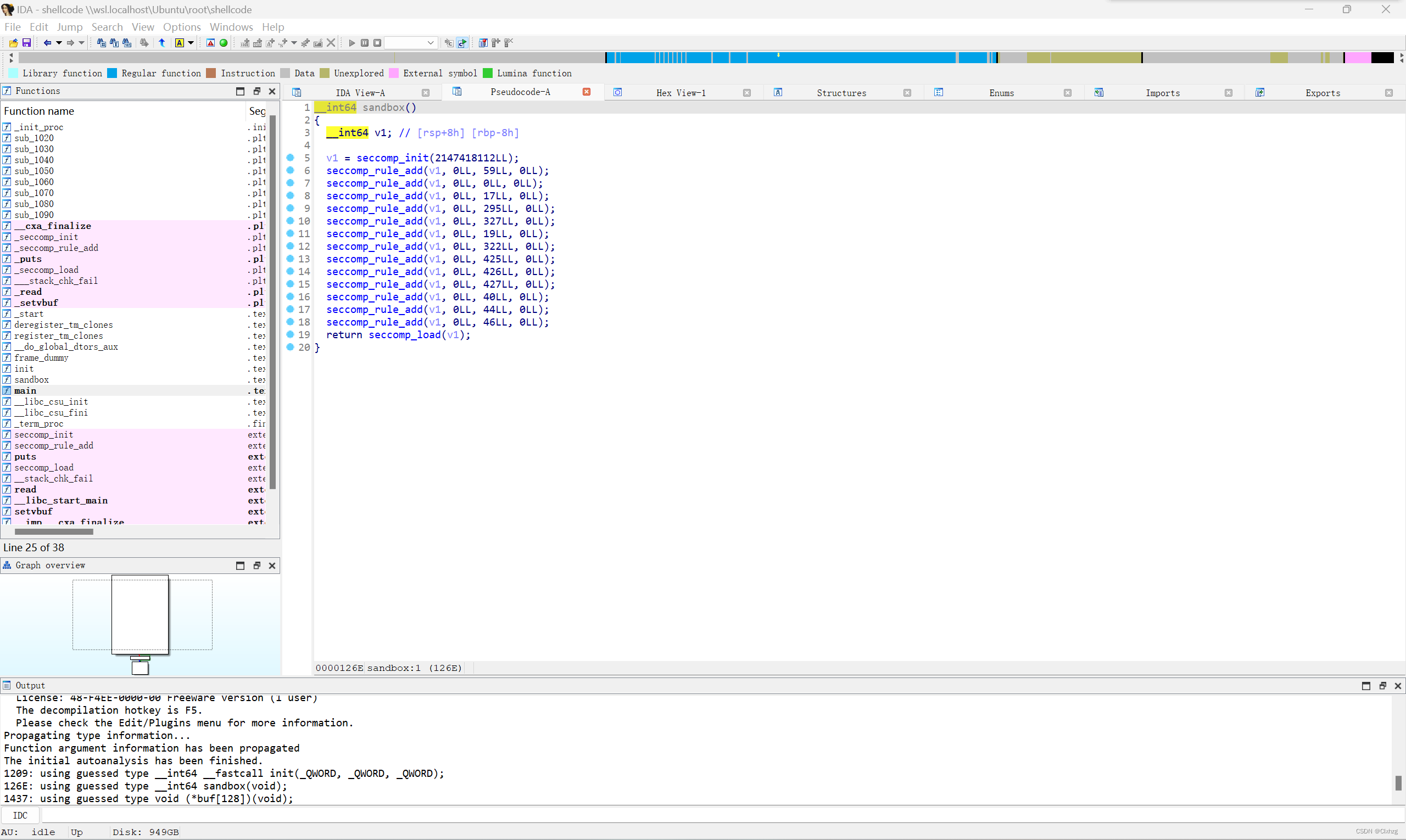This screenshot has height=840, width=1406.
Task: Jump forward with the gray right arrow
Action: [x=70, y=43]
